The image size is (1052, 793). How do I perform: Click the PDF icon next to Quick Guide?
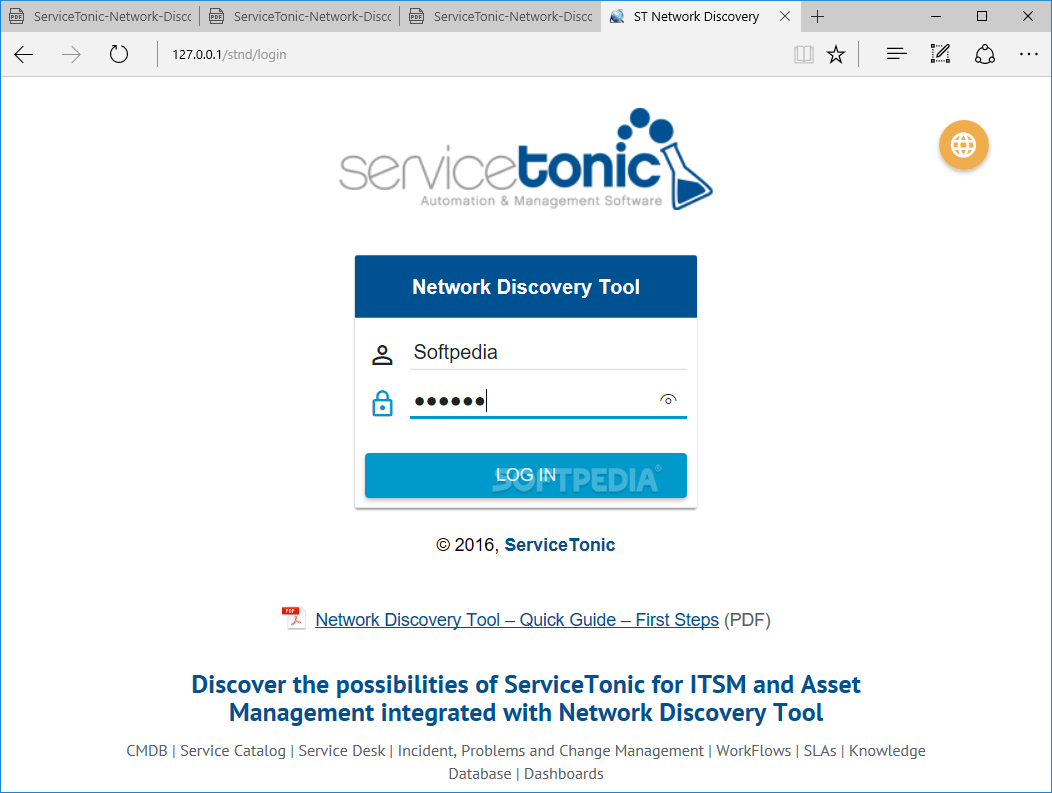[294, 618]
